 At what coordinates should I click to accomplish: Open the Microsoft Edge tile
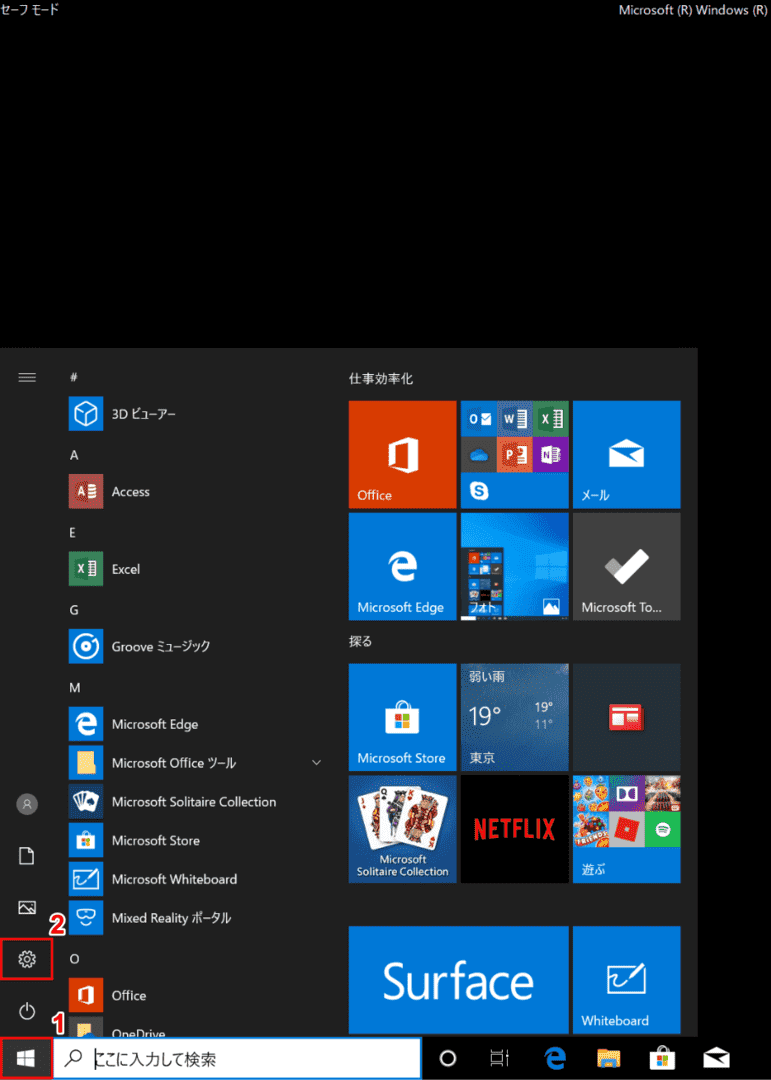click(402, 566)
